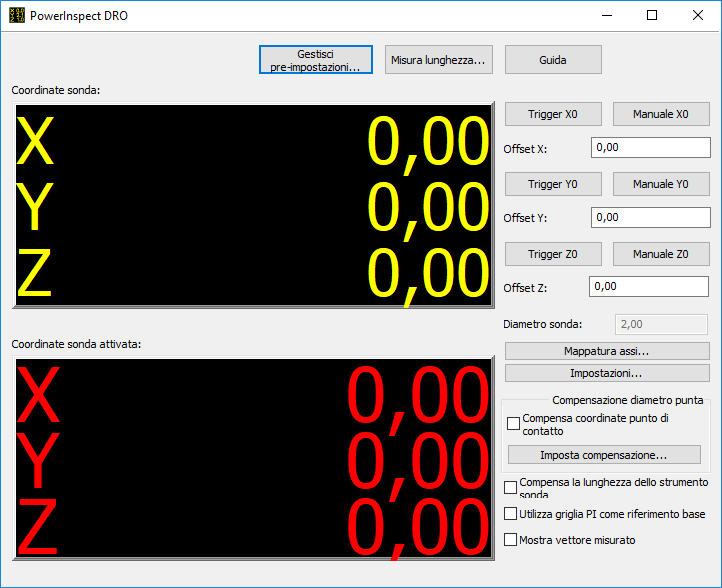
Task: Open Gestisci pre-impostazioni dialog
Action: [315, 60]
